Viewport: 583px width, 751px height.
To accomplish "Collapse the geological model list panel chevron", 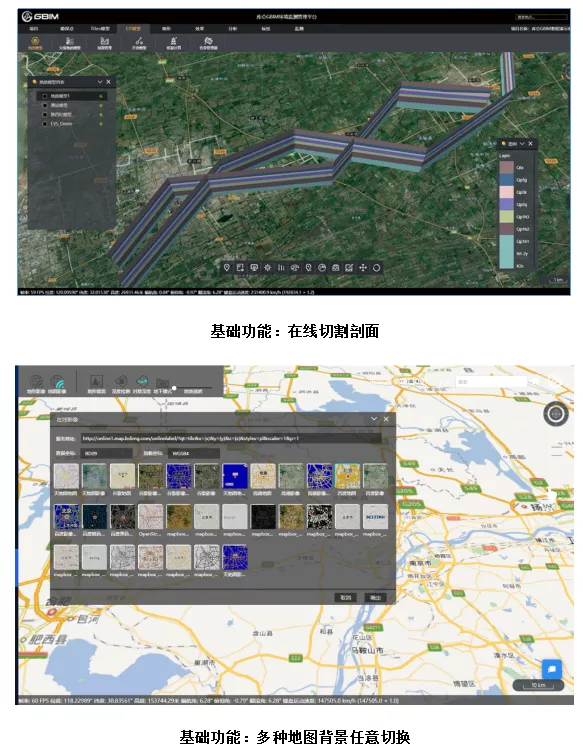I will pyautogui.click(x=100, y=82).
